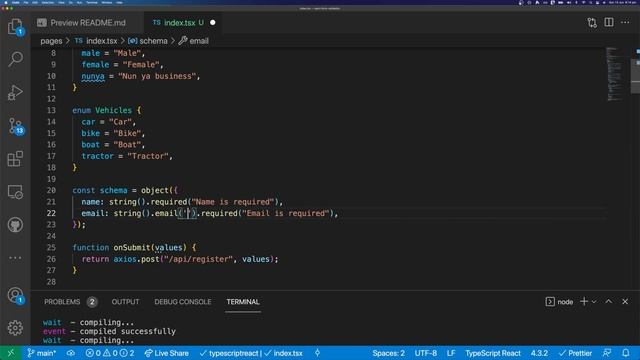This screenshot has height=360, width=640.
Task: Open the Extensions view
Action: [x=15, y=159]
